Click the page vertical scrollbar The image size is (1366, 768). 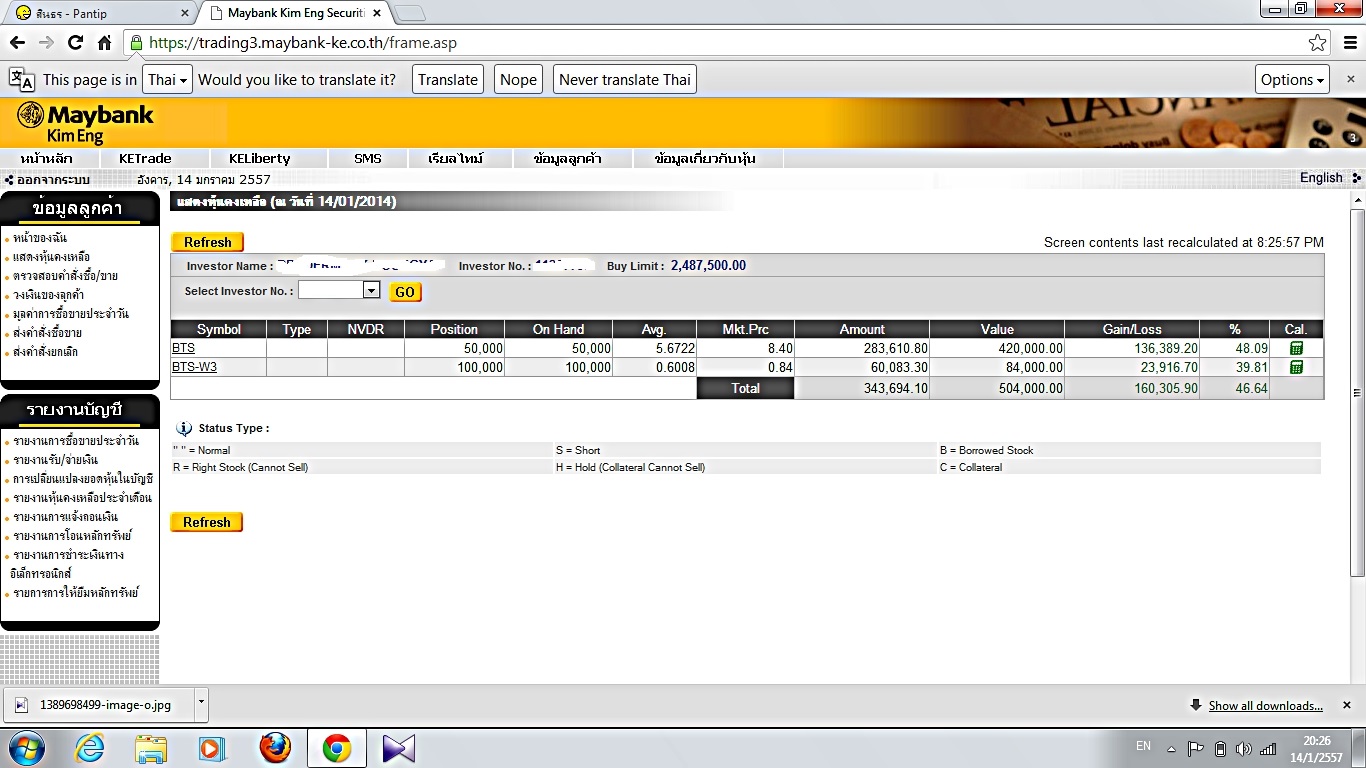click(1357, 393)
